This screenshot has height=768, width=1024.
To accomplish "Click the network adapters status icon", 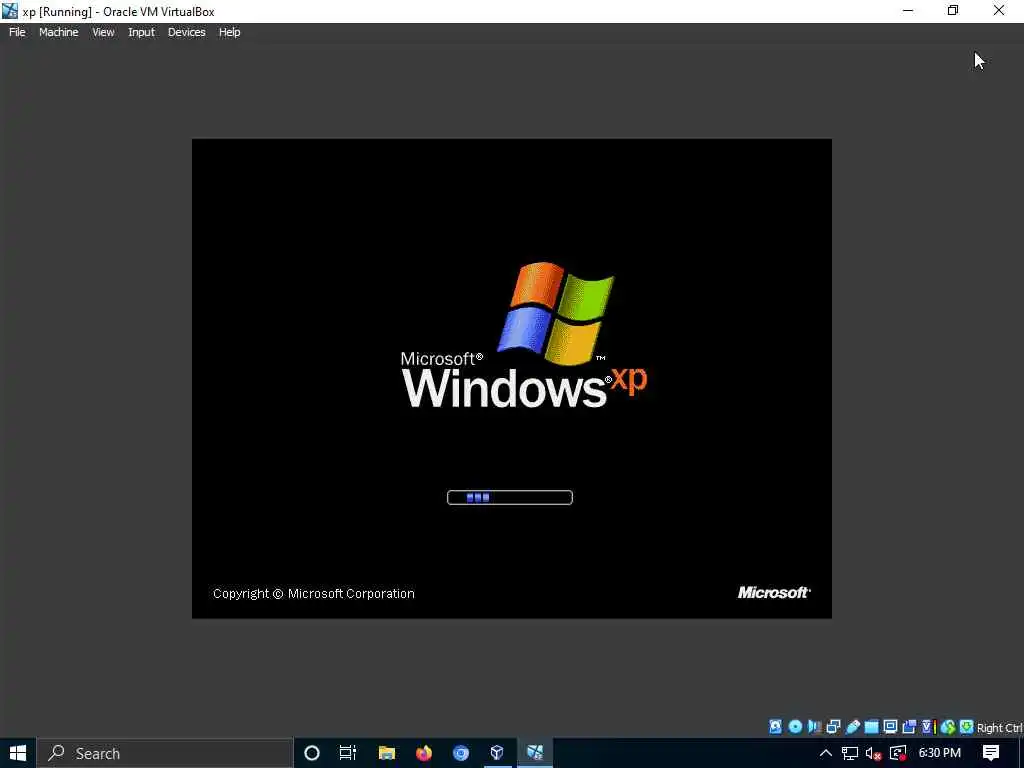I will coord(833,727).
